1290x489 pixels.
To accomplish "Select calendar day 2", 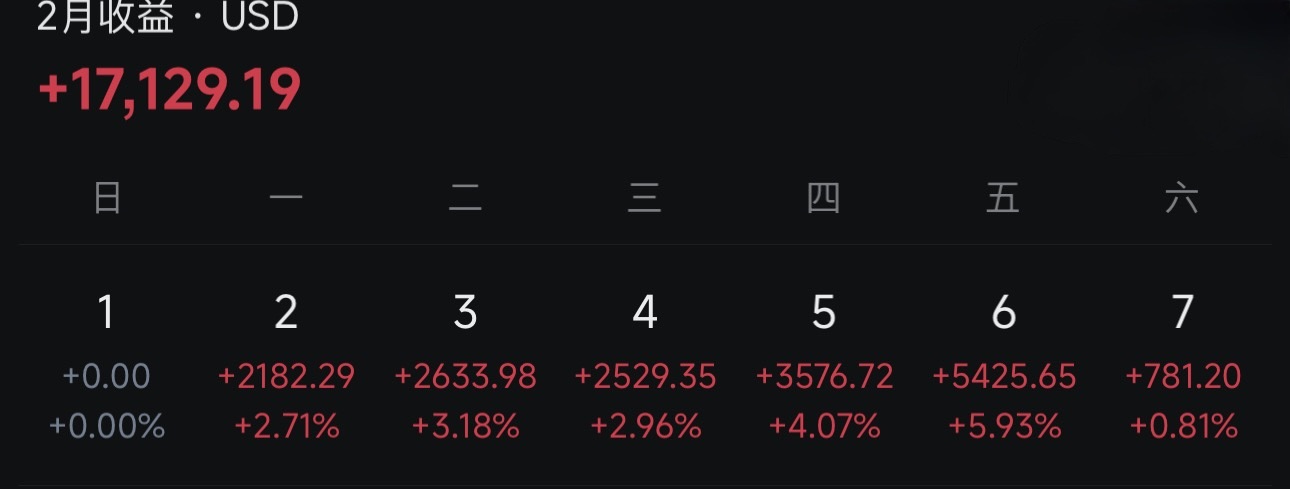I will [x=286, y=313].
